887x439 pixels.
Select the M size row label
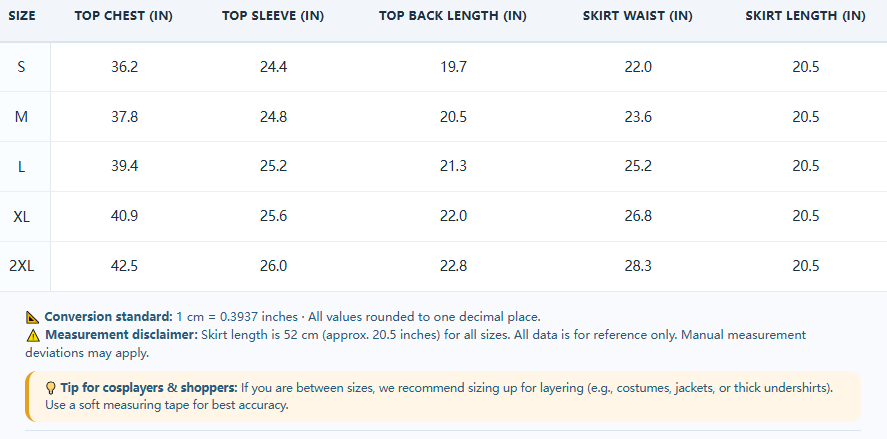pos(21,117)
